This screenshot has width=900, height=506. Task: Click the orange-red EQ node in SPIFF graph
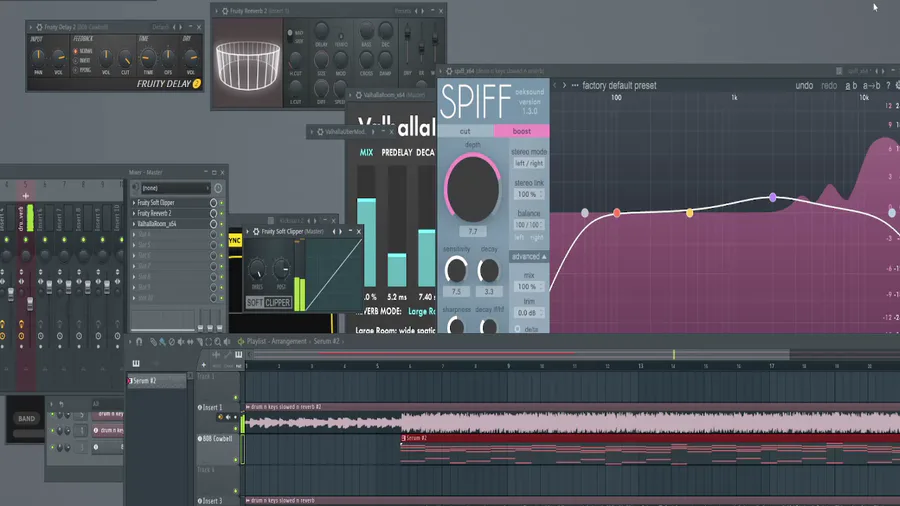(616, 213)
